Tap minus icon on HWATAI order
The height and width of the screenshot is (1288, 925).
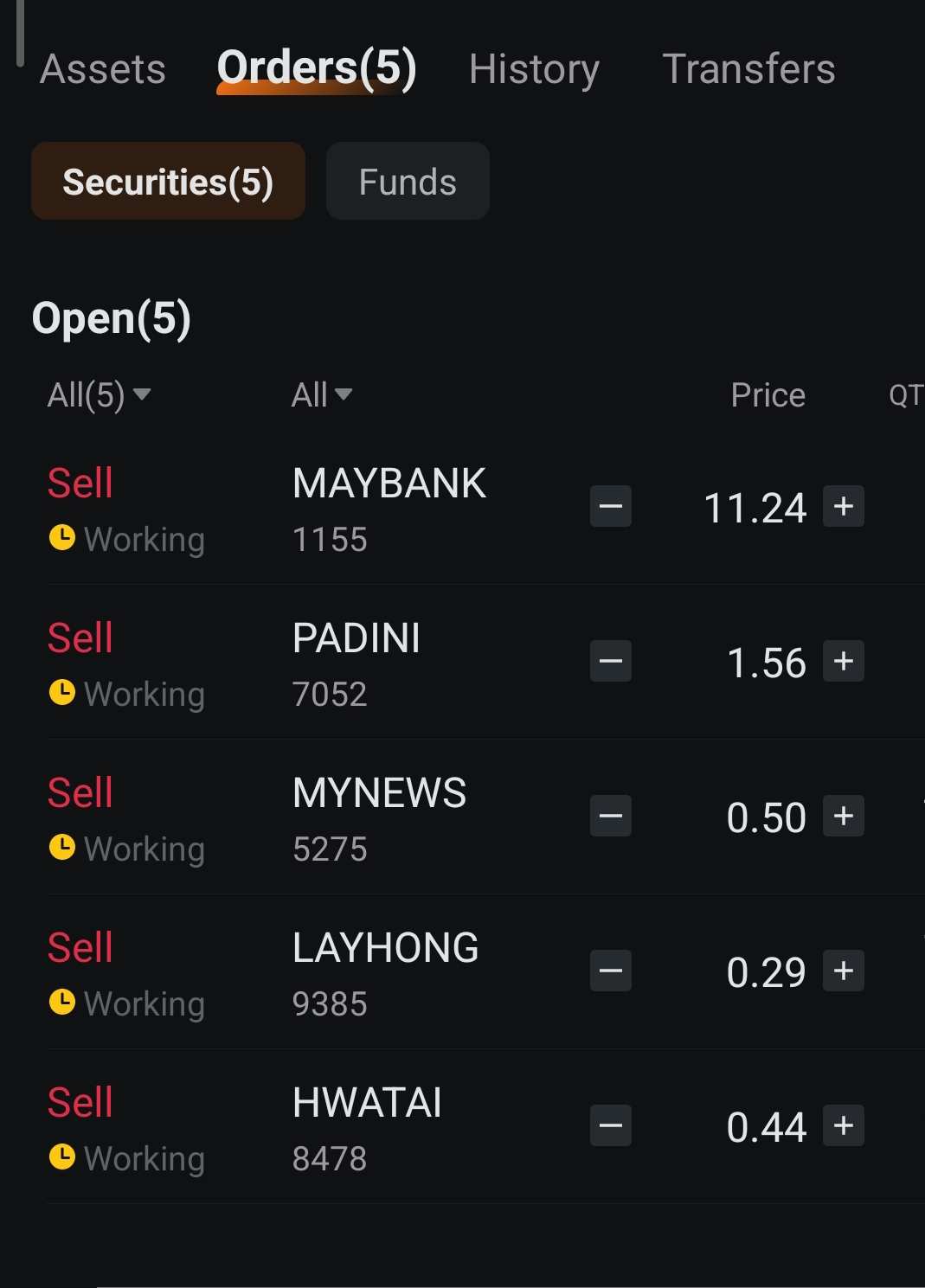point(610,1125)
